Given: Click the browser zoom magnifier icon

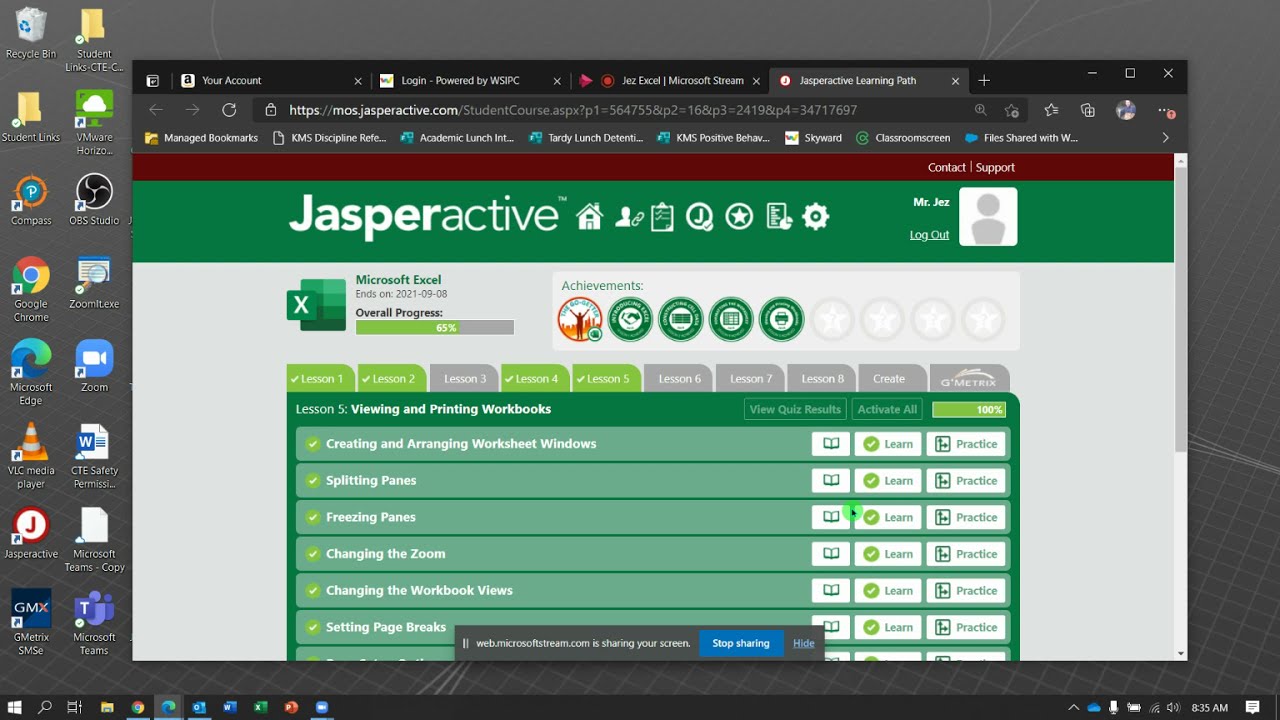Looking at the screenshot, I should click(980, 110).
